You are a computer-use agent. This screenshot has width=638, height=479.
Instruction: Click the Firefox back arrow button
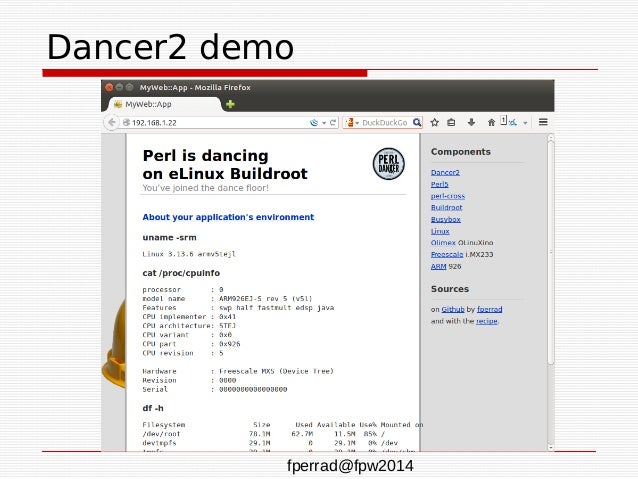111,122
